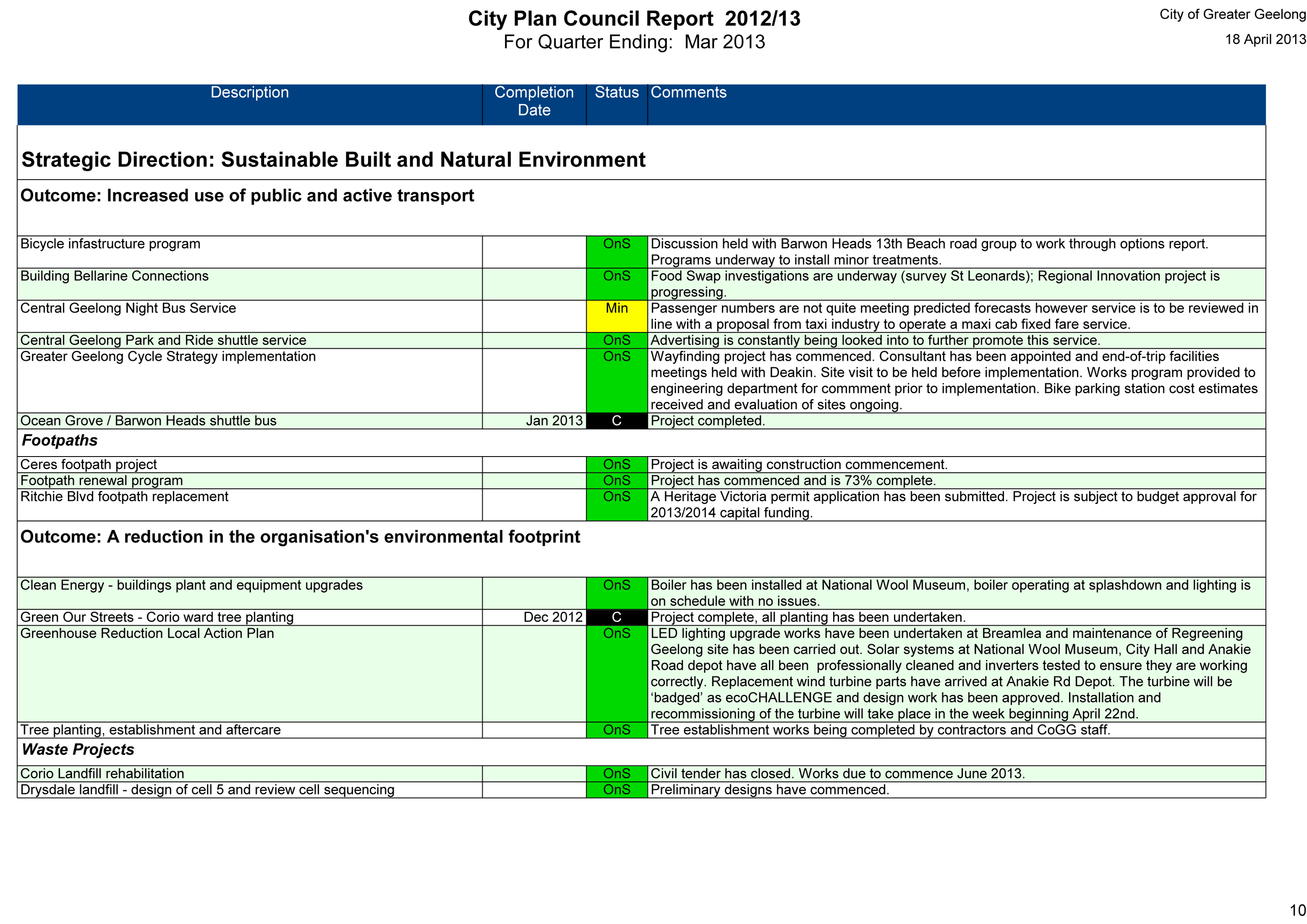This screenshot has height=924, width=1307.
Task: Click 'Preliminary designs have commenced.' comment
Action: (770, 790)
